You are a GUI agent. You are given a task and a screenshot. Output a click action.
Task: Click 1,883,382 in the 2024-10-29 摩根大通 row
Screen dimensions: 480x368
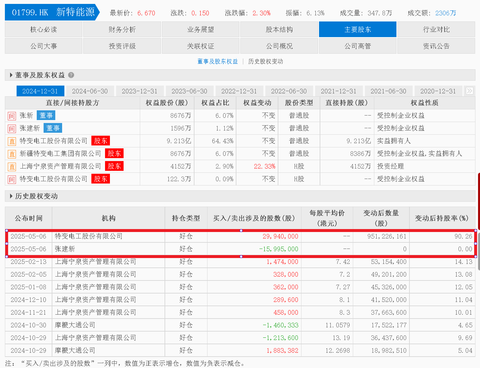(282, 350)
